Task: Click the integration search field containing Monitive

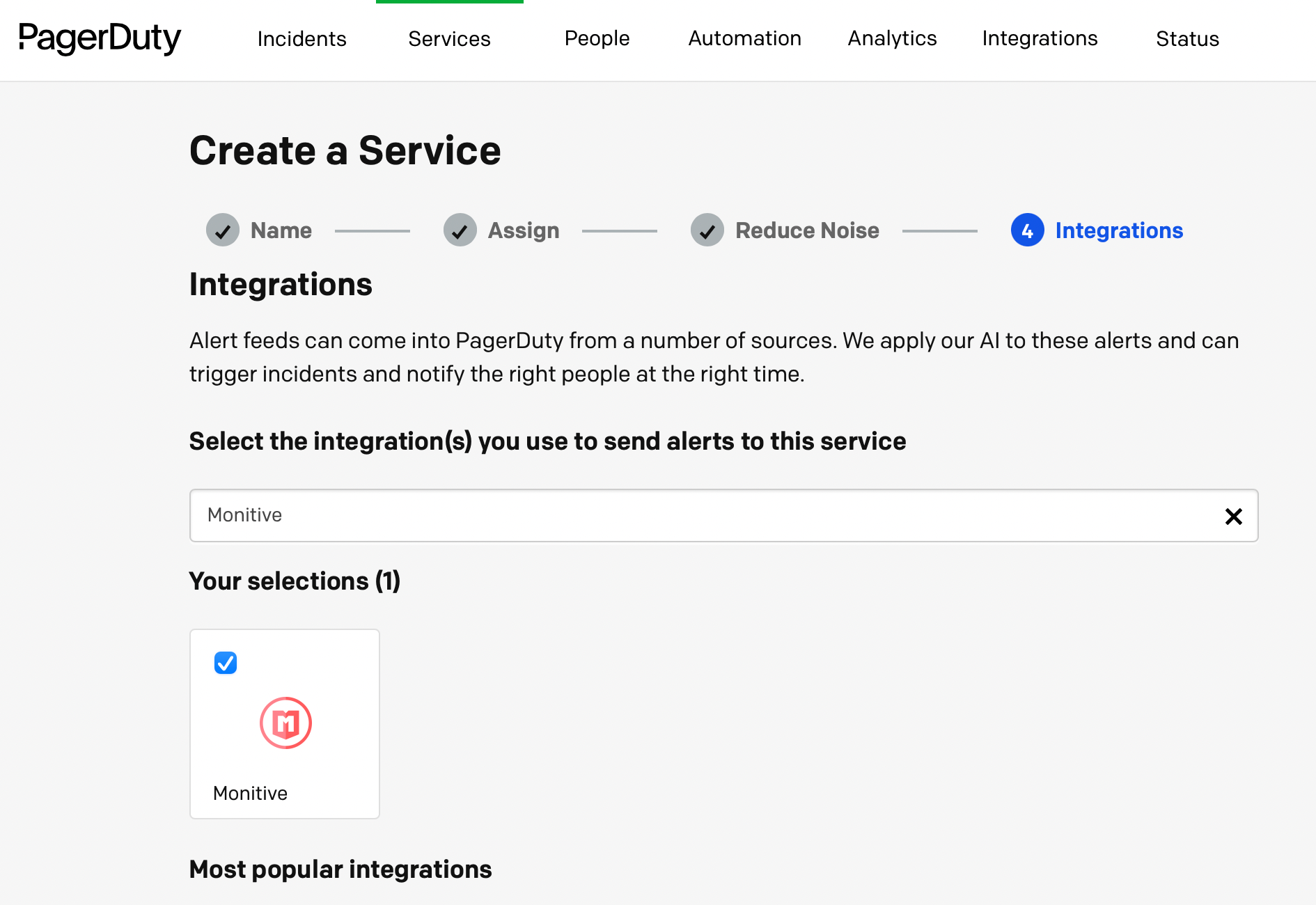Action: pyautogui.click(x=724, y=515)
